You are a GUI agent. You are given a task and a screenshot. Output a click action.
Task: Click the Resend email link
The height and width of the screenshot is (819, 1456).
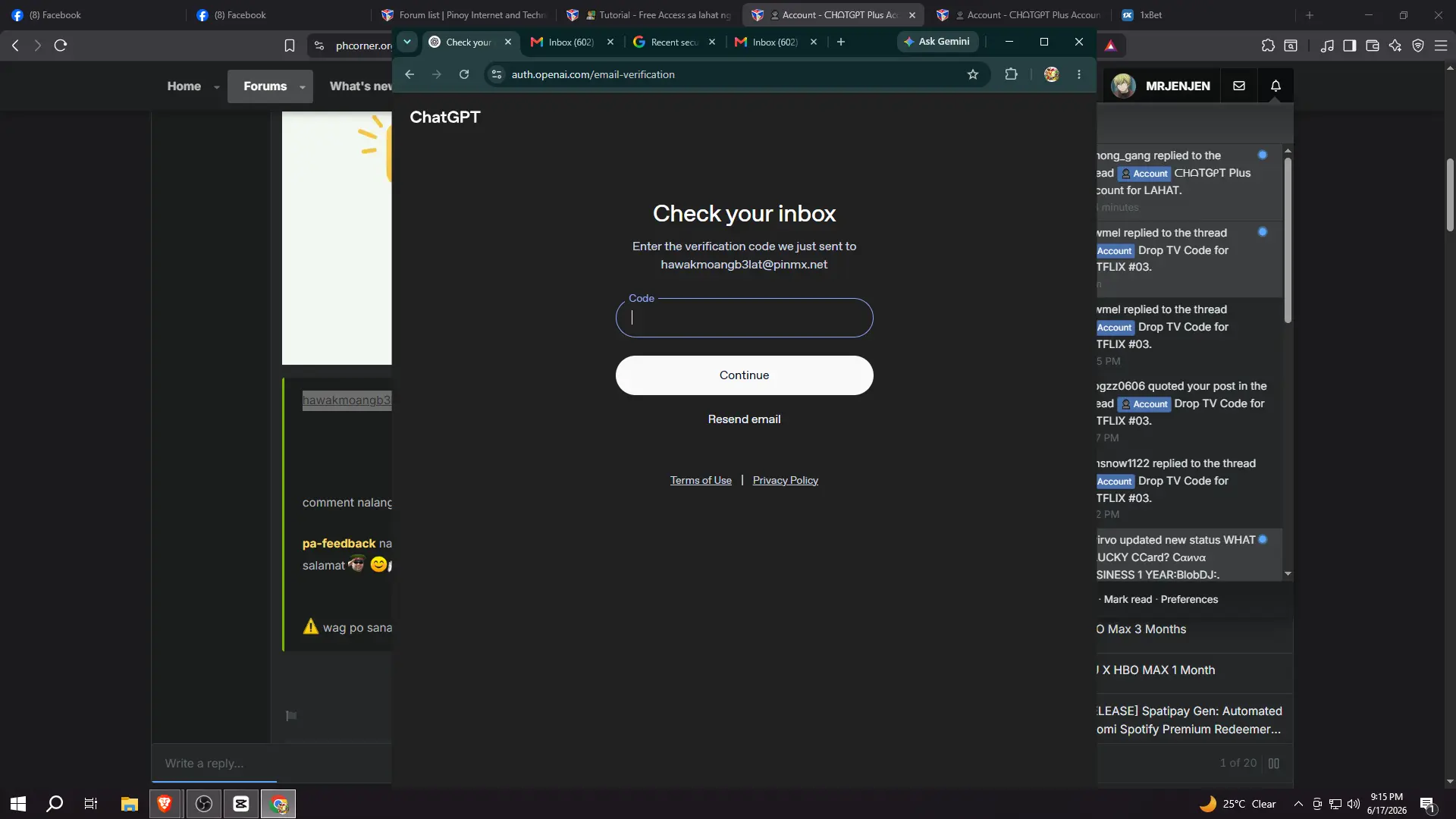744,419
